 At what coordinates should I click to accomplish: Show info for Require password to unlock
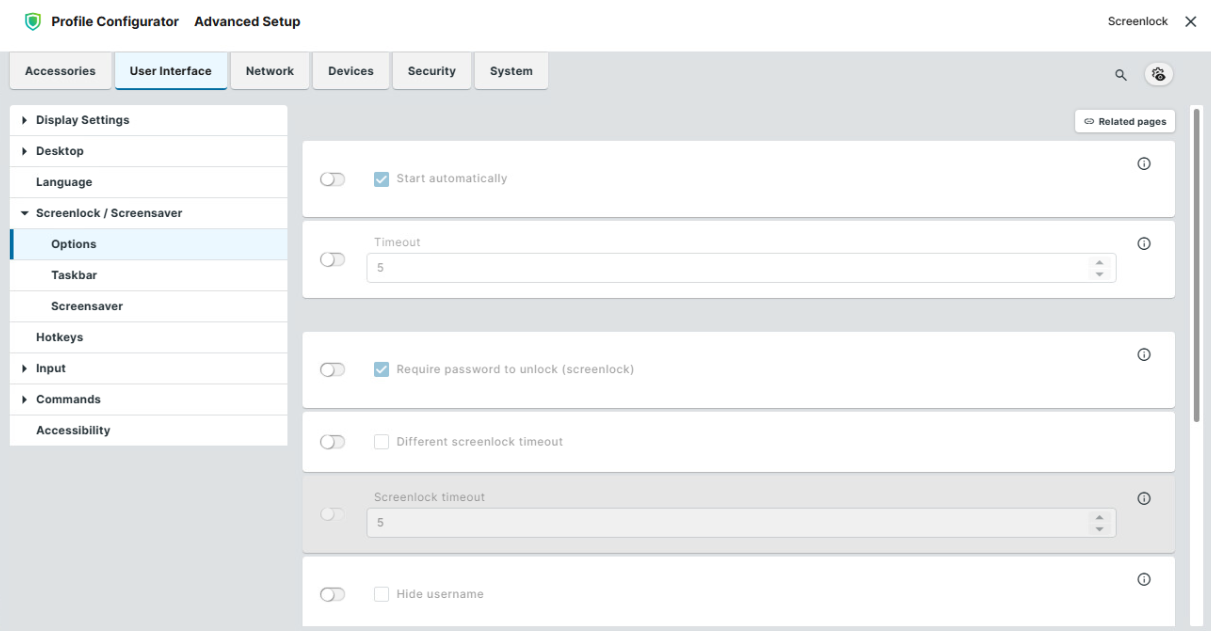1144,354
